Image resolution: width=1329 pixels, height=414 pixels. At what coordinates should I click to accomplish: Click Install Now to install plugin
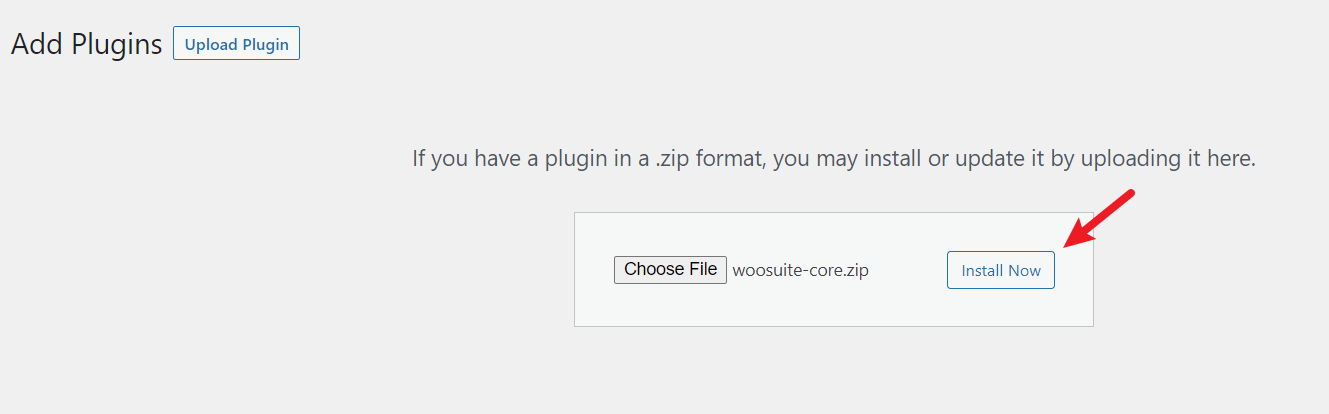[x=1000, y=270]
